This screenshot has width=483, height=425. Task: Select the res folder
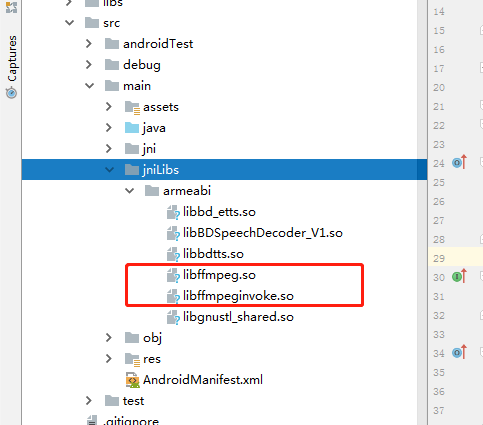coord(152,359)
